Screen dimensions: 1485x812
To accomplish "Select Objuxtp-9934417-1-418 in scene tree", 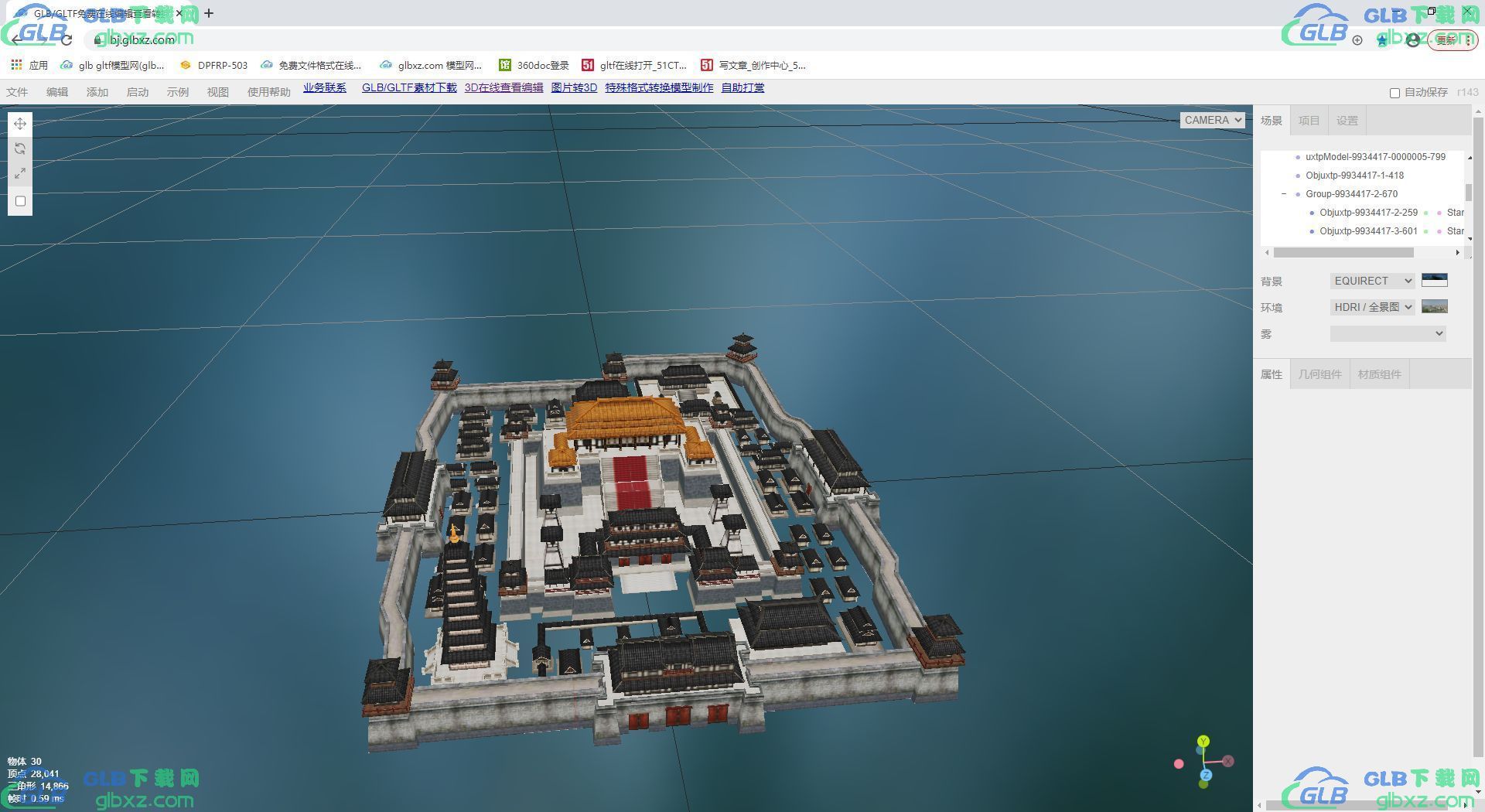I will click(1354, 176).
